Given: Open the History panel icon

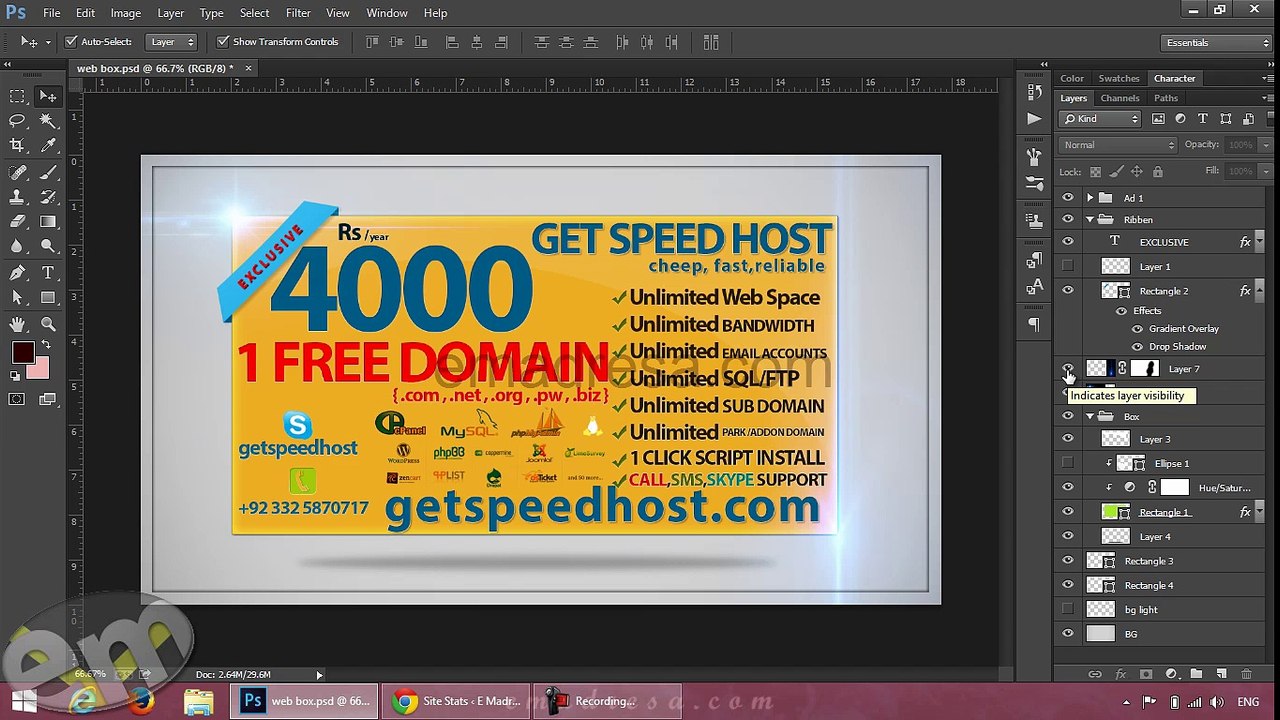Looking at the screenshot, I should [x=1034, y=92].
